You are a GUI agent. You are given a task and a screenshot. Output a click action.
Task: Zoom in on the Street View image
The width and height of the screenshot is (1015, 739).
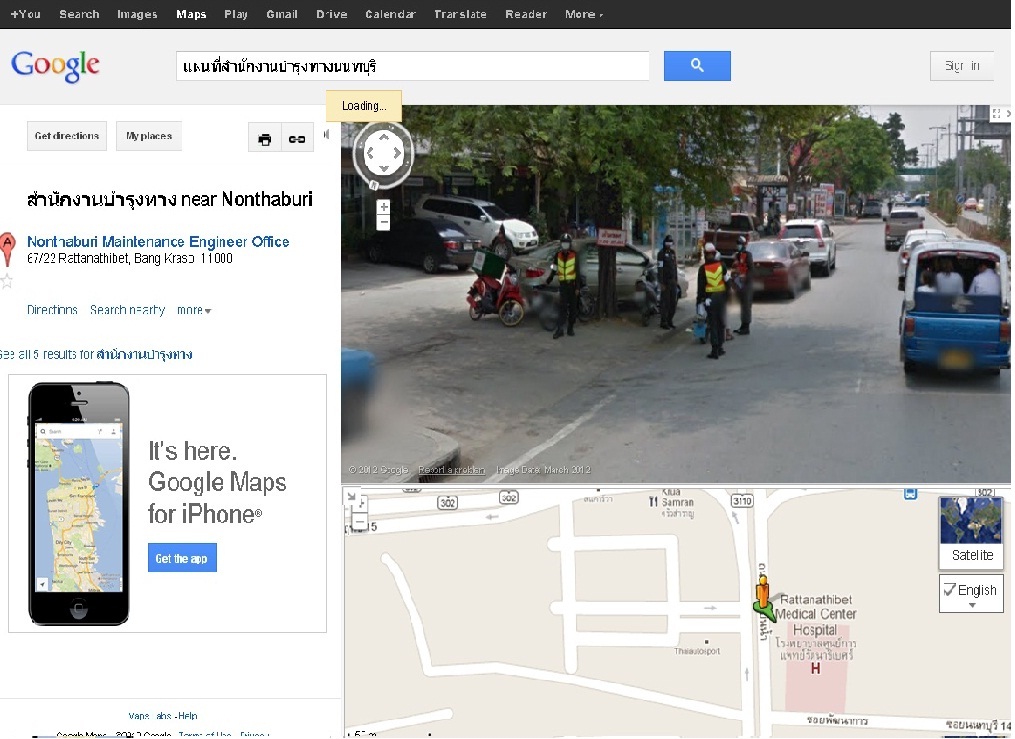click(x=383, y=207)
